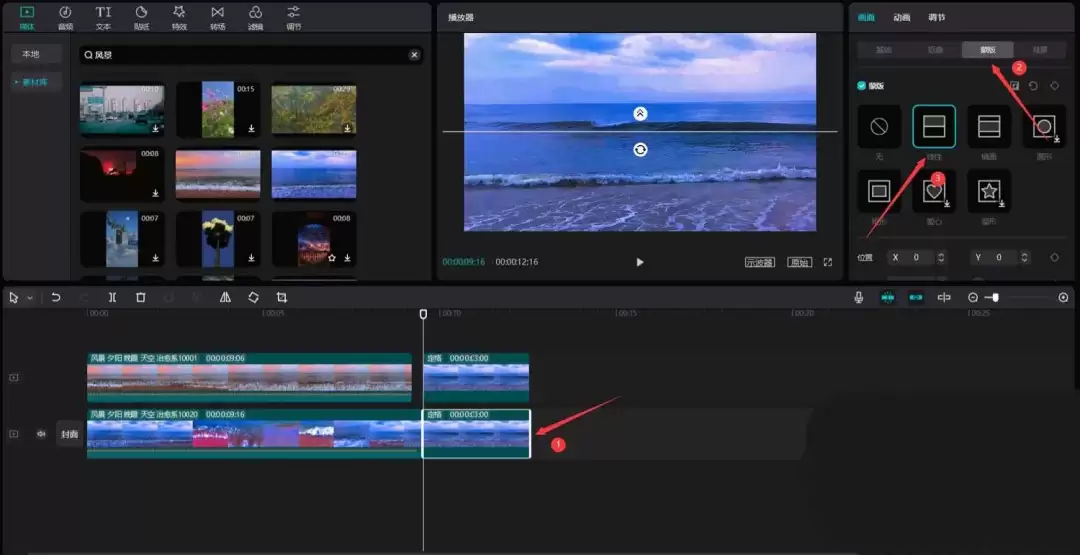Select the crop tool in timeline toolbar

tap(282, 298)
